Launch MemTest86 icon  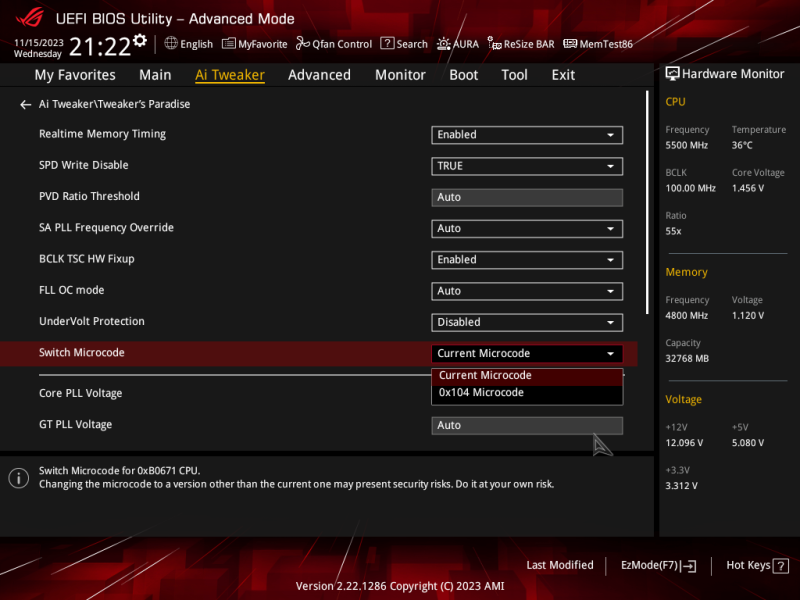pos(570,44)
